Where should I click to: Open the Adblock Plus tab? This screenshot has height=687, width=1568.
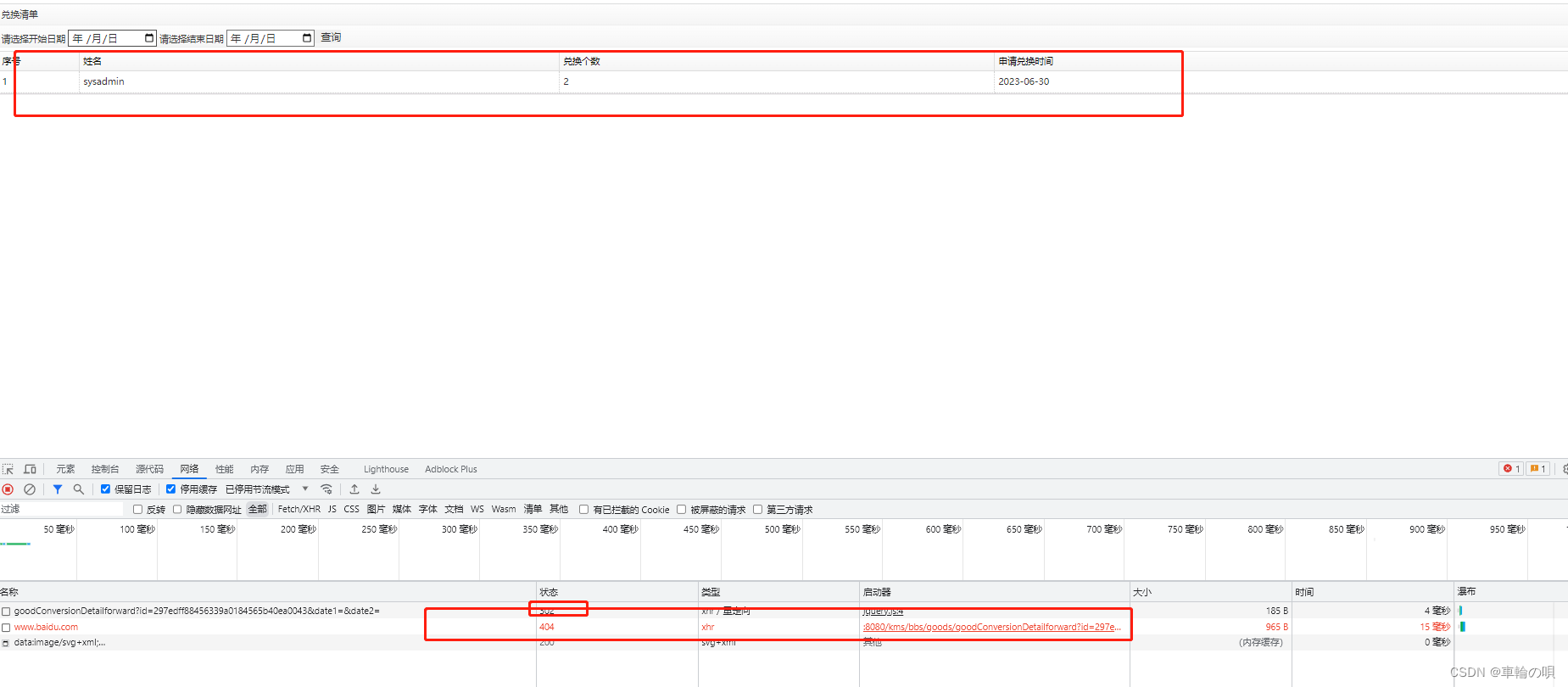pos(451,469)
